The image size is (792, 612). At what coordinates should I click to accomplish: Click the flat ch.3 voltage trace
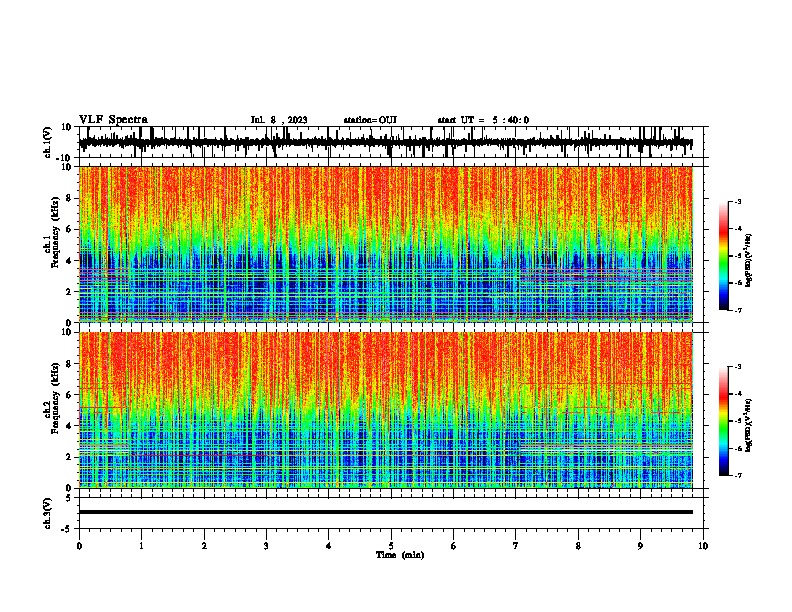(385, 512)
